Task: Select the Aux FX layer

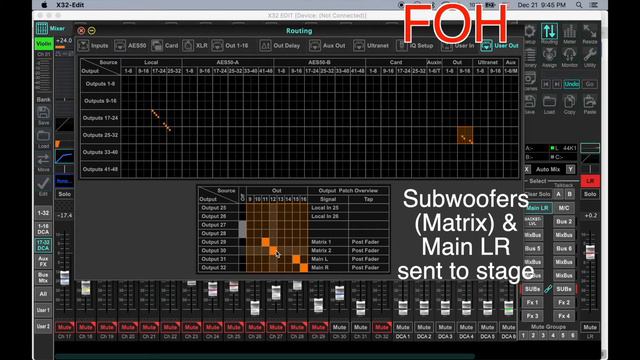Action: pyautogui.click(x=43, y=262)
